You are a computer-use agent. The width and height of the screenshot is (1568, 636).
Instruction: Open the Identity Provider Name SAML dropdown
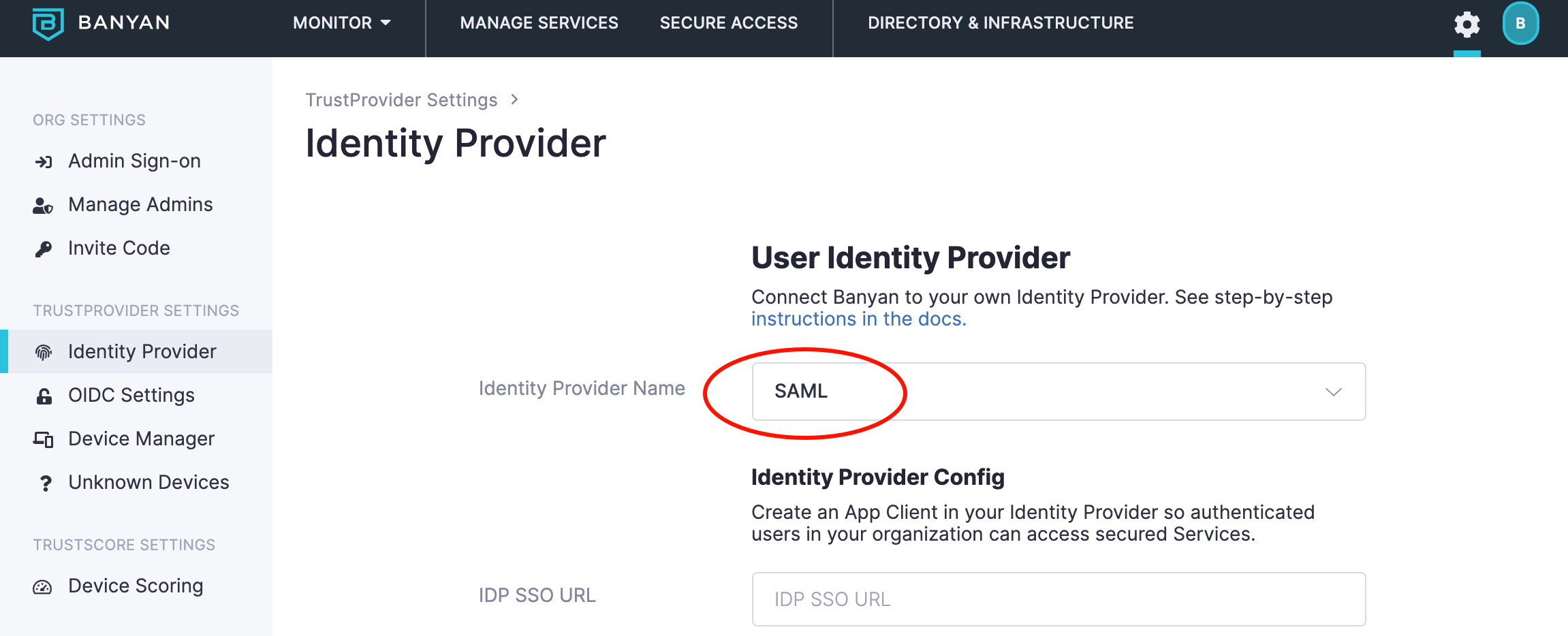pos(1059,392)
